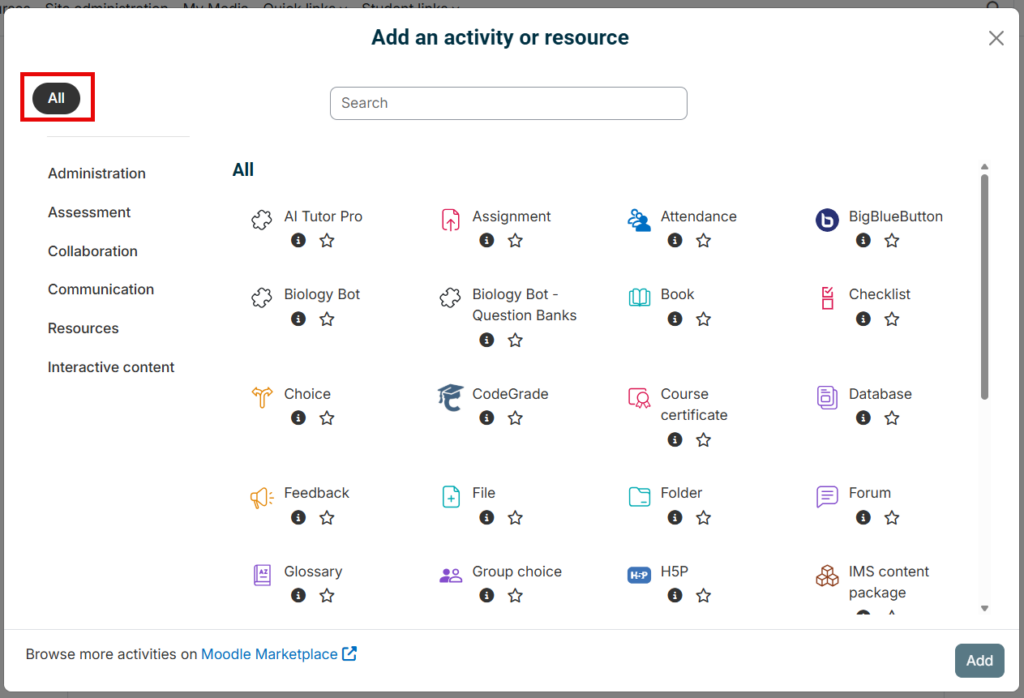
Task: Star the Folder resource
Action: click(x=703, y=517)
